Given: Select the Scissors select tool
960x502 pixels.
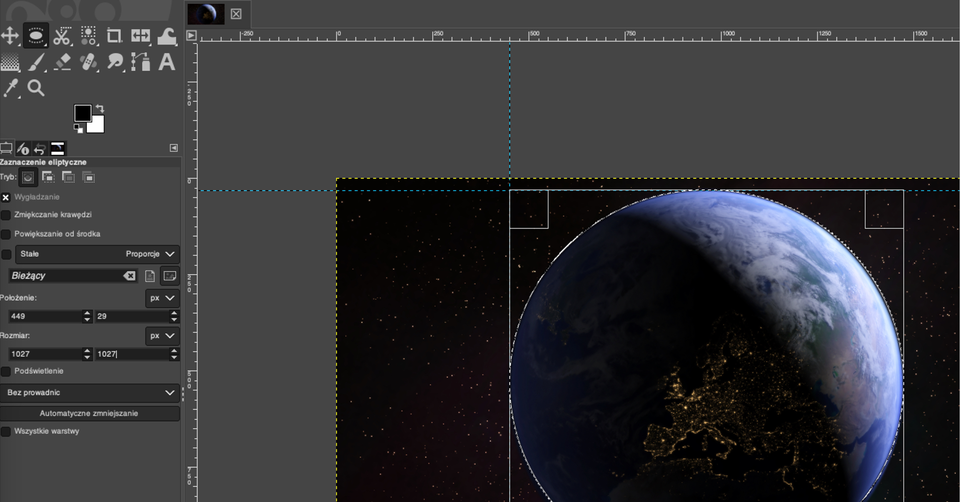Looking at the screenshot, I should pos(62,36).
